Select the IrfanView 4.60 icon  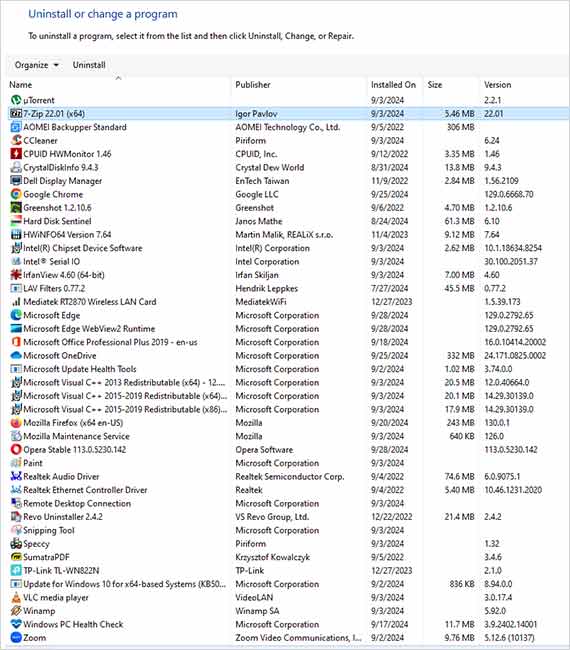pyautogui.click(x=16, y=274)
